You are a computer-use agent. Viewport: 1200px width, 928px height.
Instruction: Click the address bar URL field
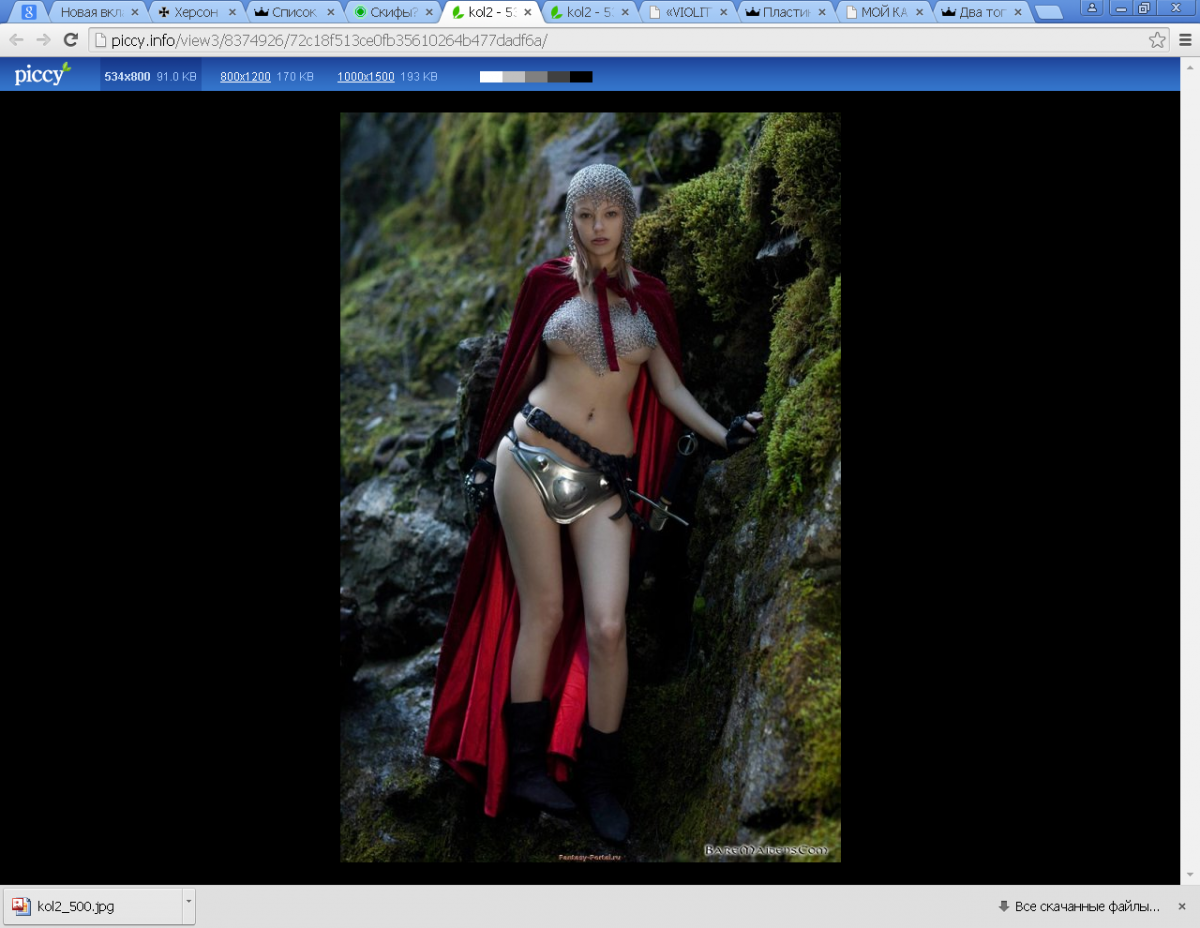600,40
